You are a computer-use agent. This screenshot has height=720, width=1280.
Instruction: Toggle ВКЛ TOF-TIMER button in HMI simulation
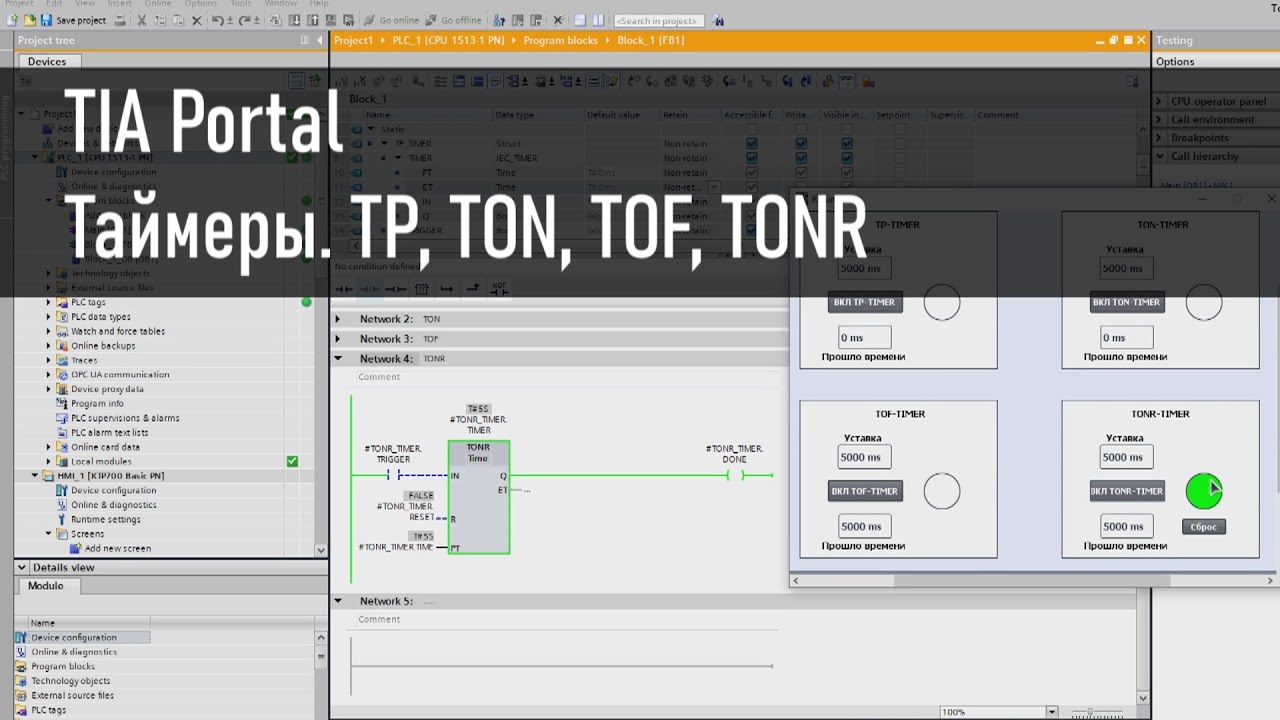coord(865,491)
